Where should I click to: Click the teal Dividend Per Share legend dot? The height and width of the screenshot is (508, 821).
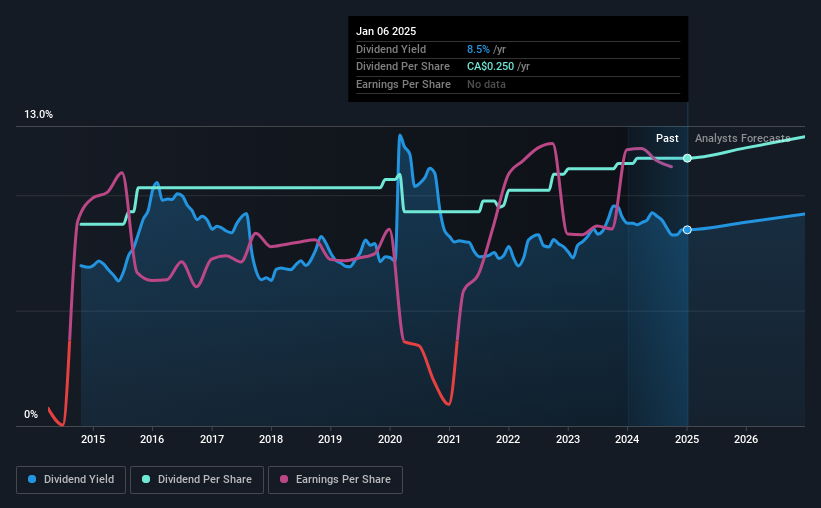146,479
